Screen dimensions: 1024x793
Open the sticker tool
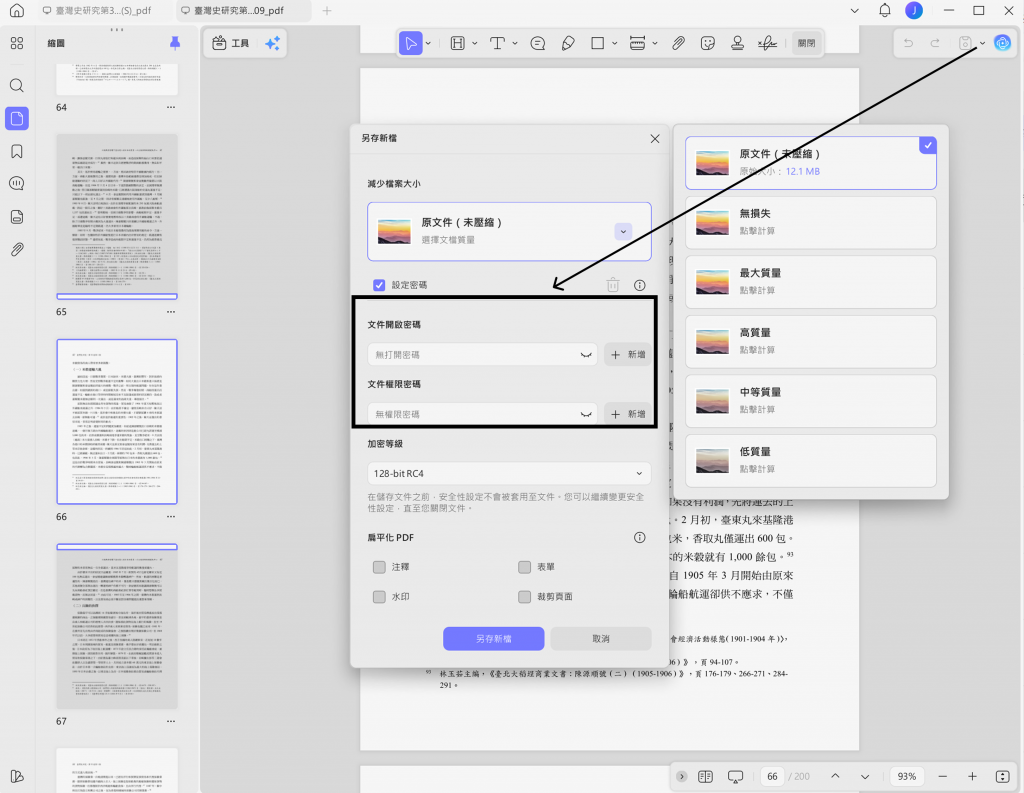point(707,43)
